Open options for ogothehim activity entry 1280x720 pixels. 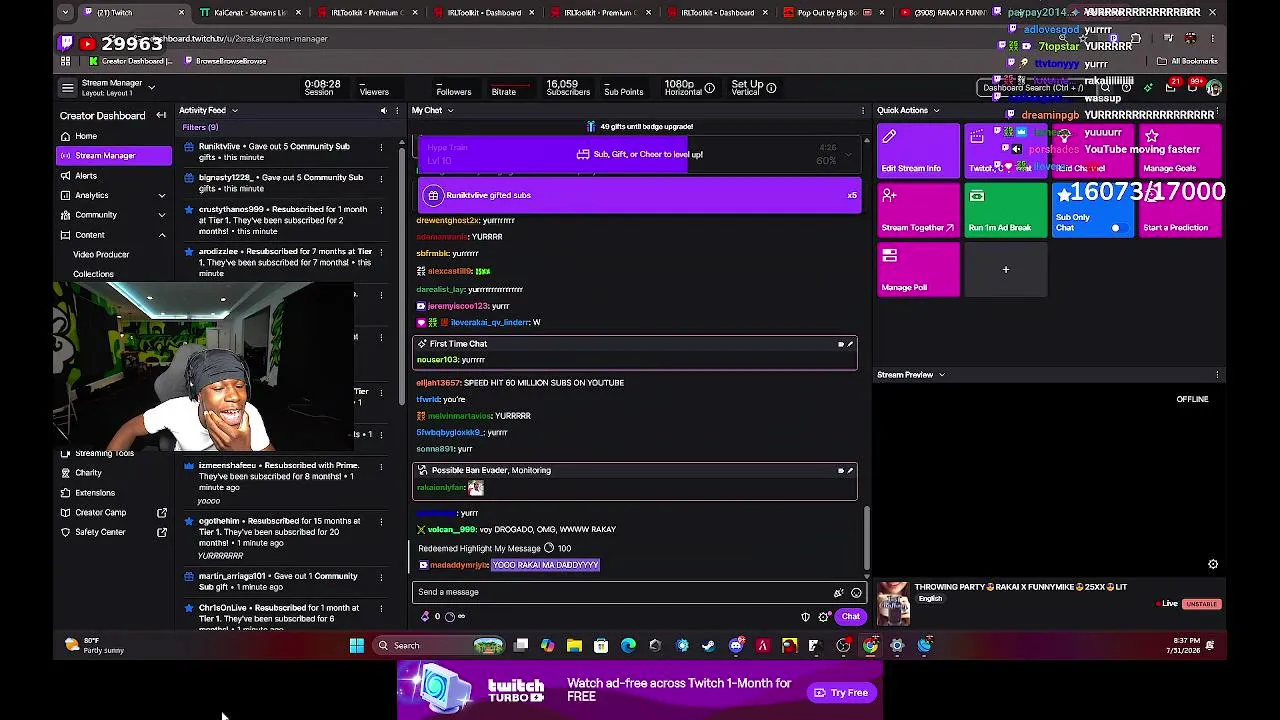tap(381, 522)
